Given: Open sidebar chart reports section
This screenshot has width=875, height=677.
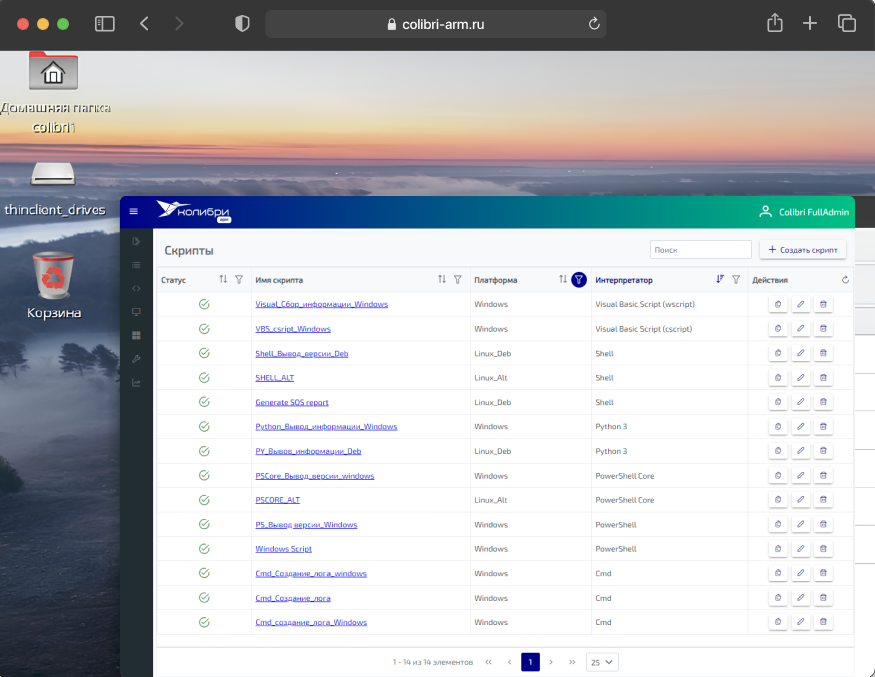Looking at the screenshot, I should (x=136, y=383).
